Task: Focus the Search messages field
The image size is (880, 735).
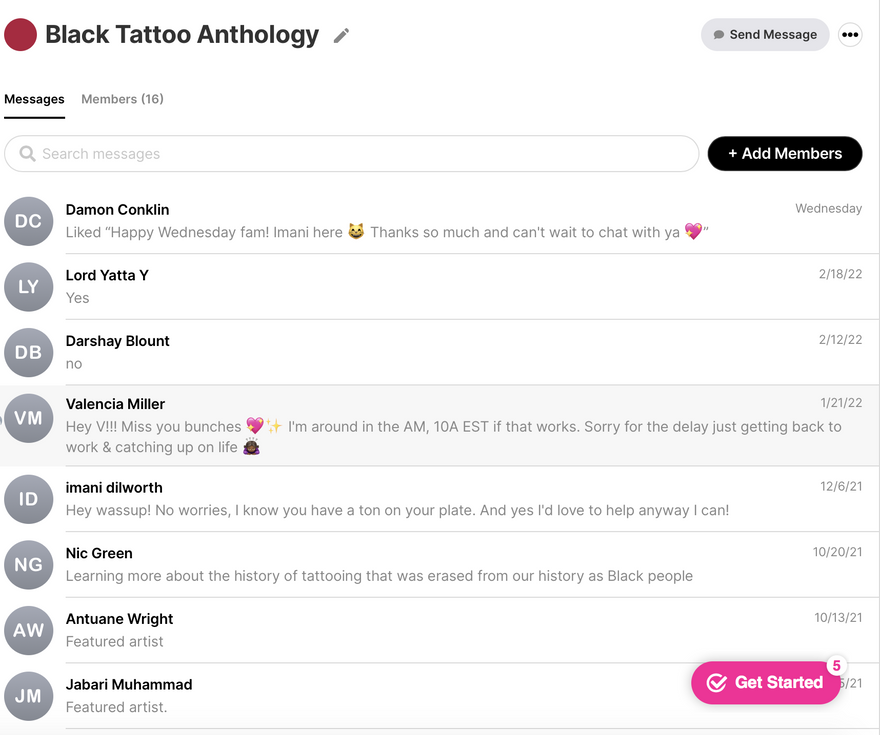Action: tap(360, 154)
